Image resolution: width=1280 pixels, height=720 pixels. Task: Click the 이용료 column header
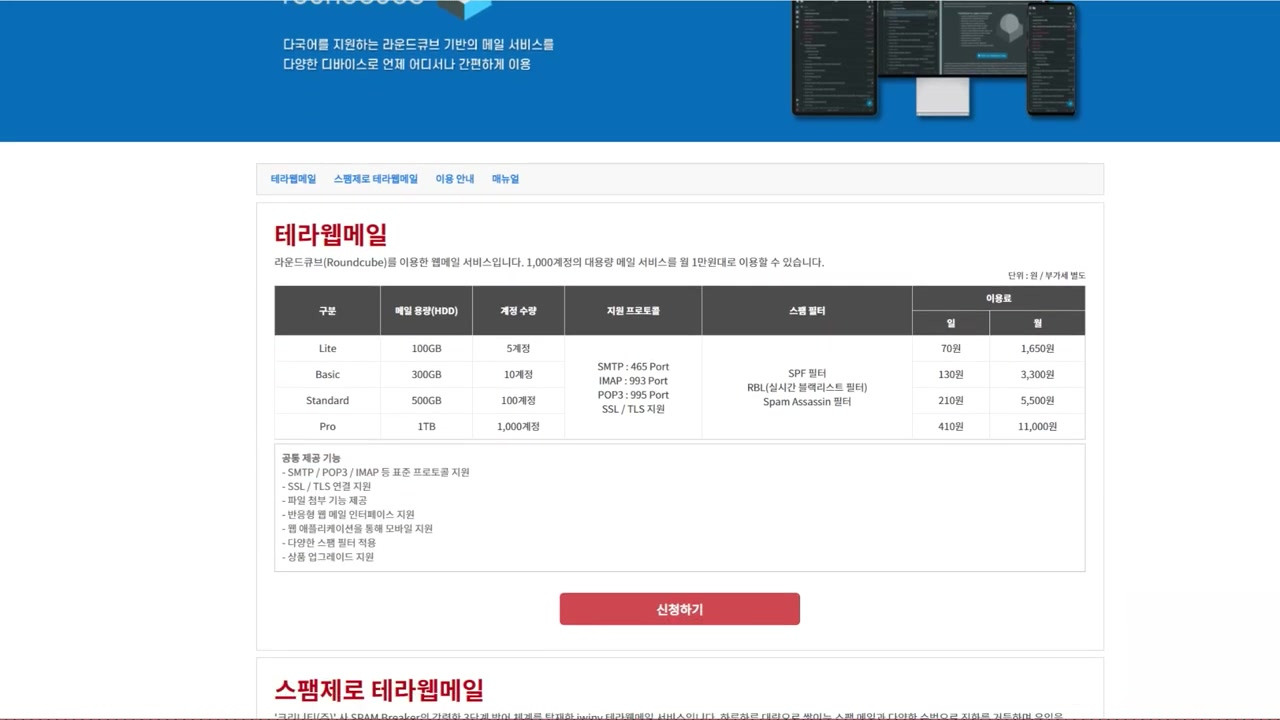coord(999,298)
